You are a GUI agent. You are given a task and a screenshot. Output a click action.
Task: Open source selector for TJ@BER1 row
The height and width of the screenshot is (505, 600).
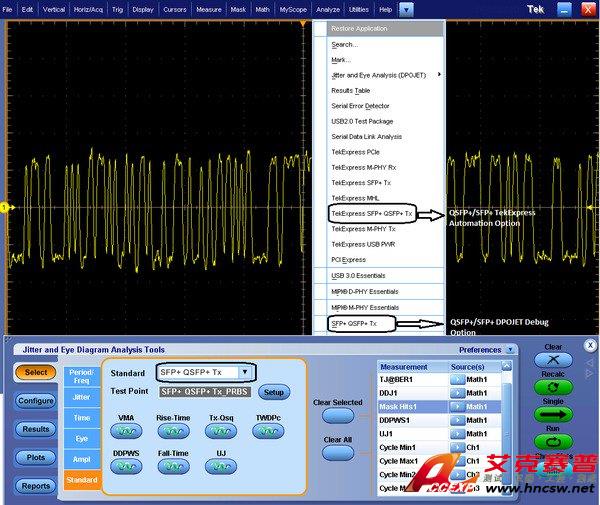(x=455, y=380)
